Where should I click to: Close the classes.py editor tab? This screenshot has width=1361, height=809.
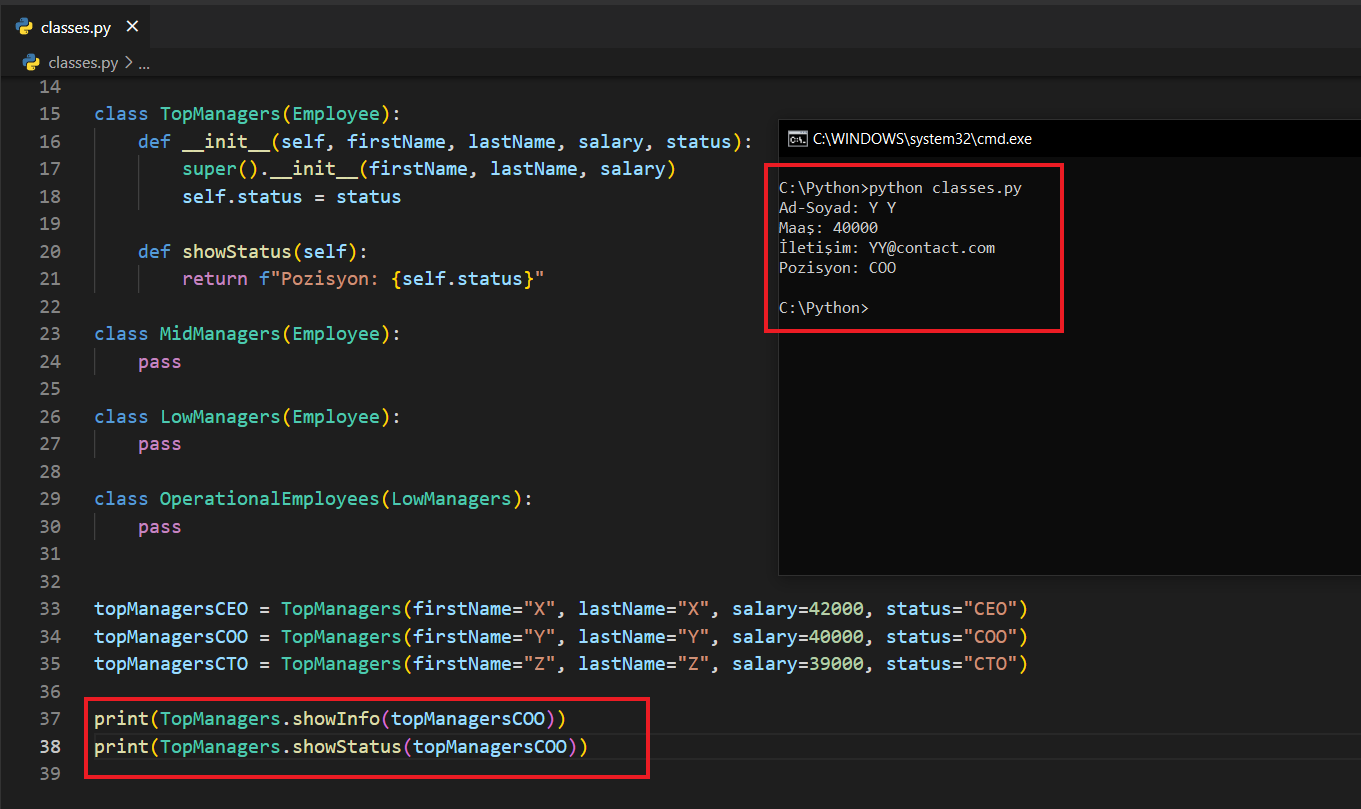[x=133, y=27]
